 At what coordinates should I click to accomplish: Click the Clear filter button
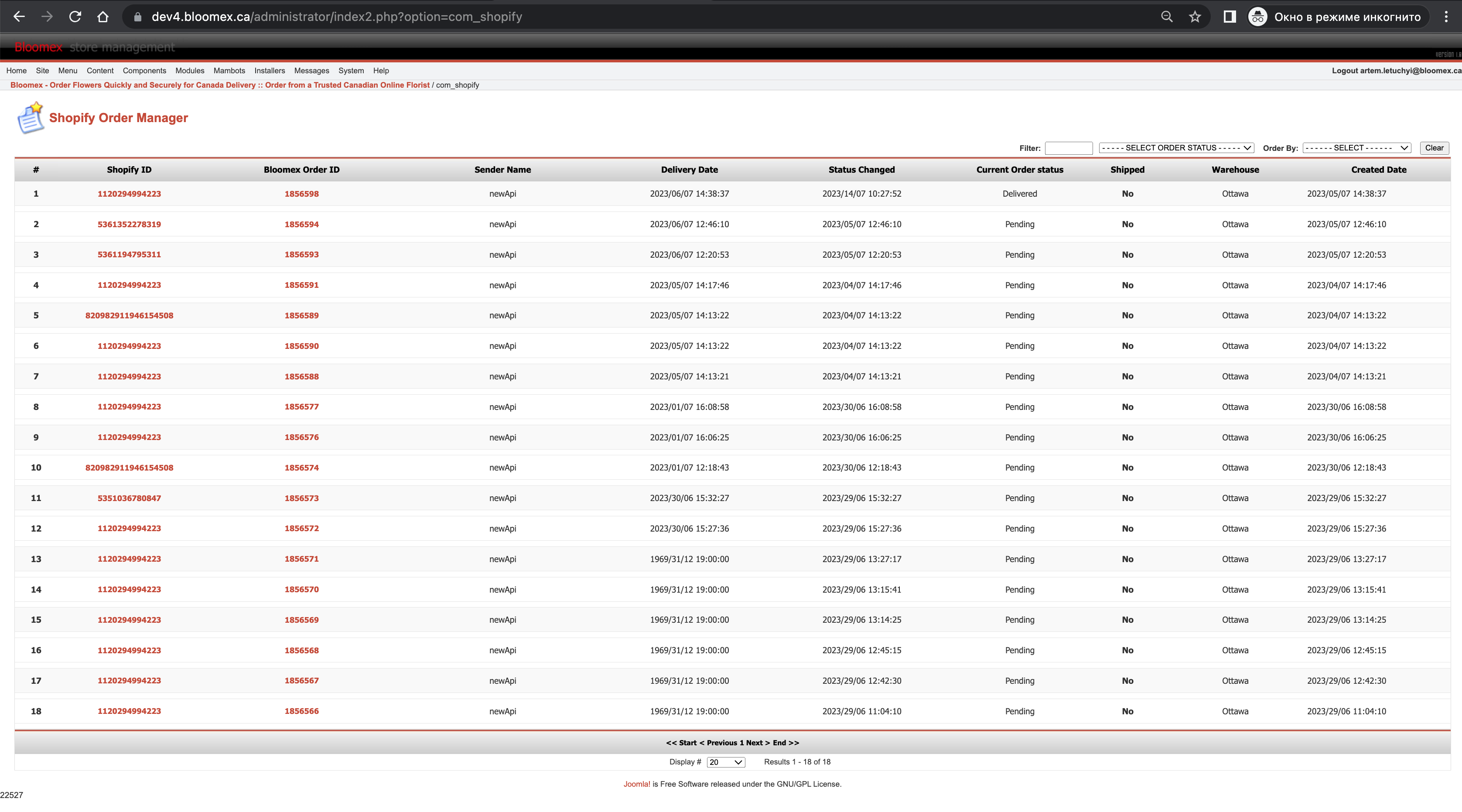pos(1434,148)
